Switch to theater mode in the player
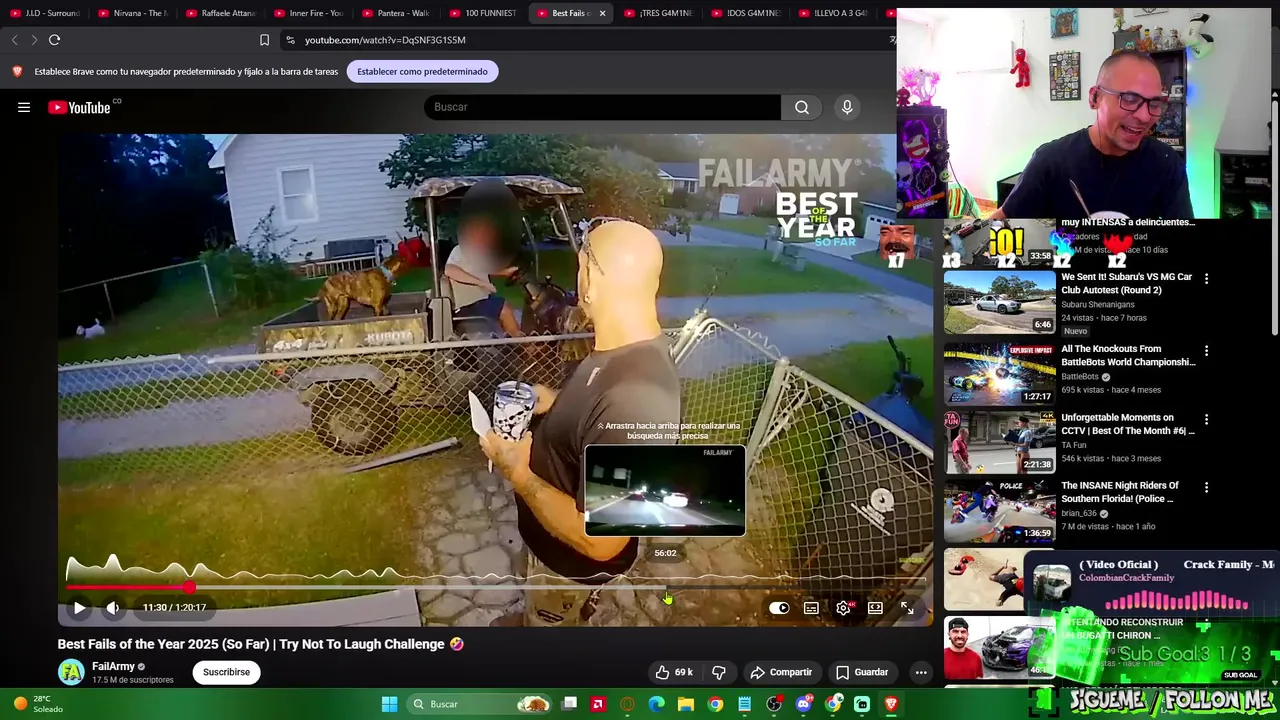1280x720 pixels. tap(875, 607)
